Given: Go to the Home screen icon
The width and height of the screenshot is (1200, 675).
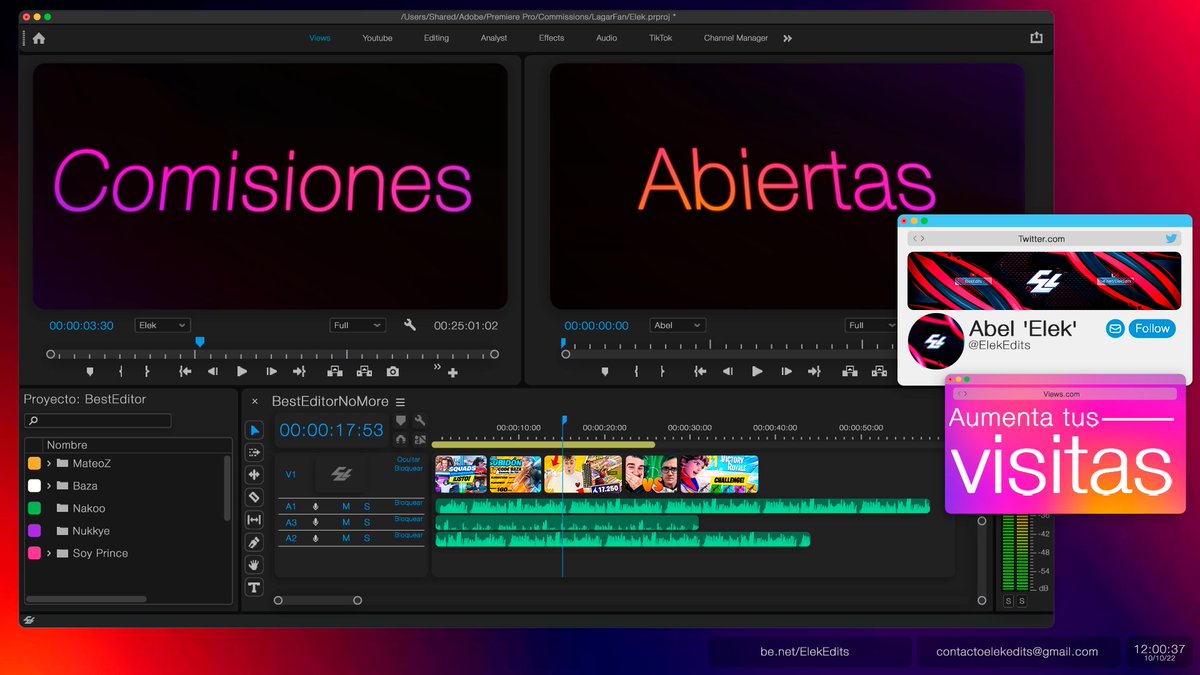Looking at the screenshot, I should pyautogui.click(x=39, y=38).
